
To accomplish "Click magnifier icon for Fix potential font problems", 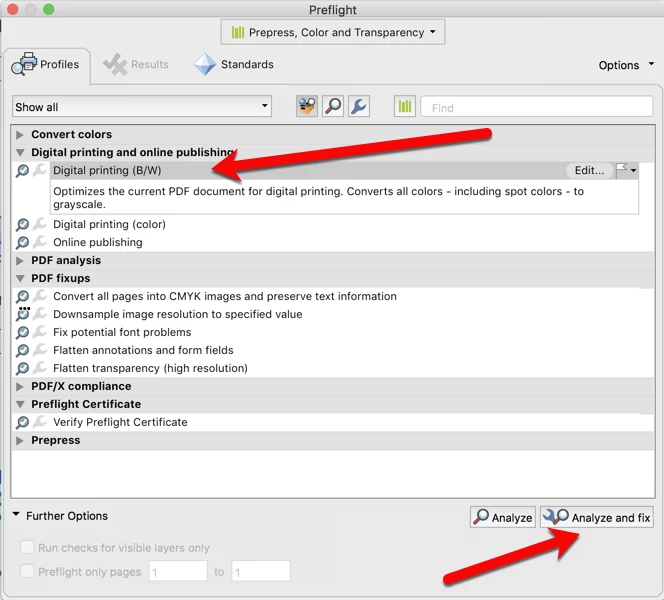I will [x=22, y=332].
